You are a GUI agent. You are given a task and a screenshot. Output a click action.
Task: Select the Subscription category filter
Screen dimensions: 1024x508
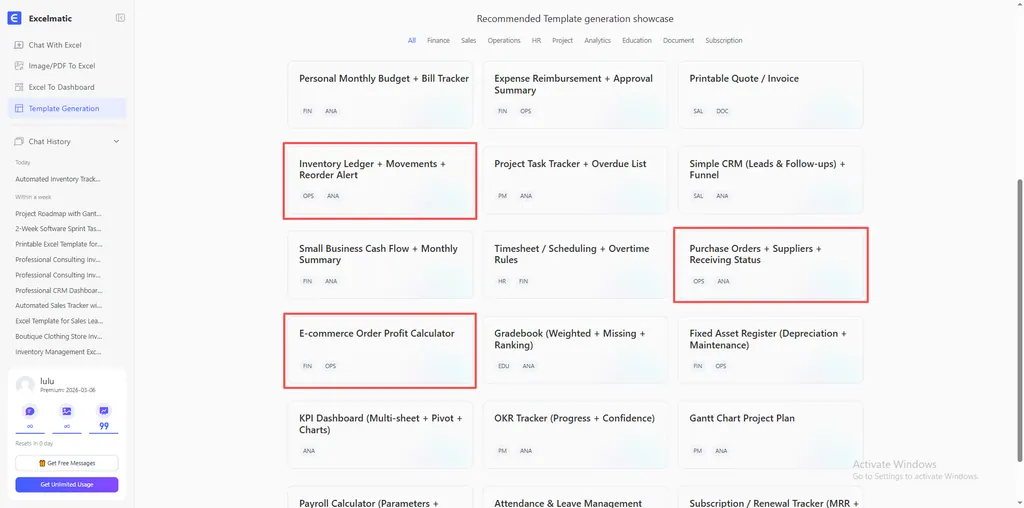(x=723, y=41)
